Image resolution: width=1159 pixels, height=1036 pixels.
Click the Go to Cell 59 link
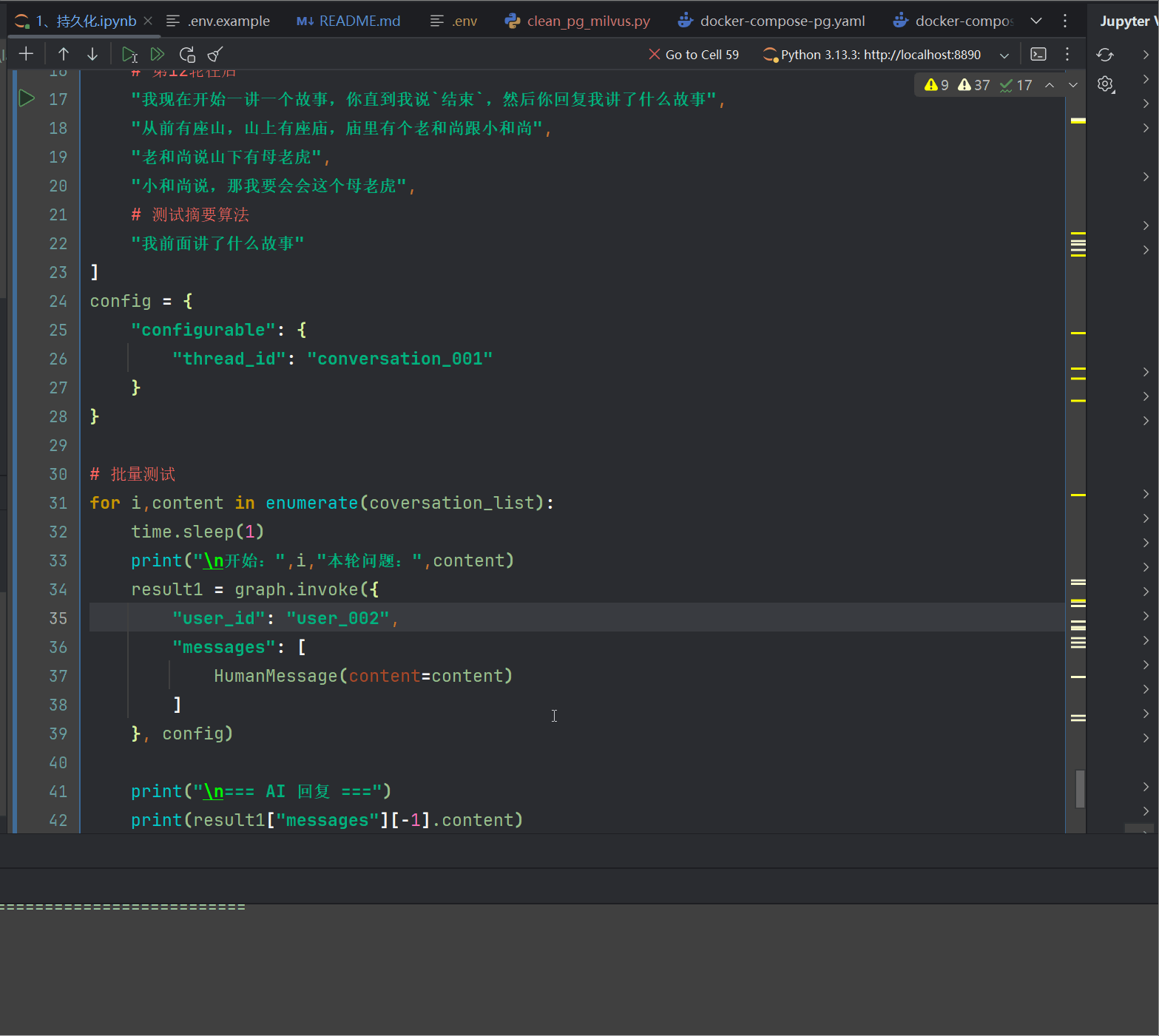pyautogui.click(x=702, y=54)
